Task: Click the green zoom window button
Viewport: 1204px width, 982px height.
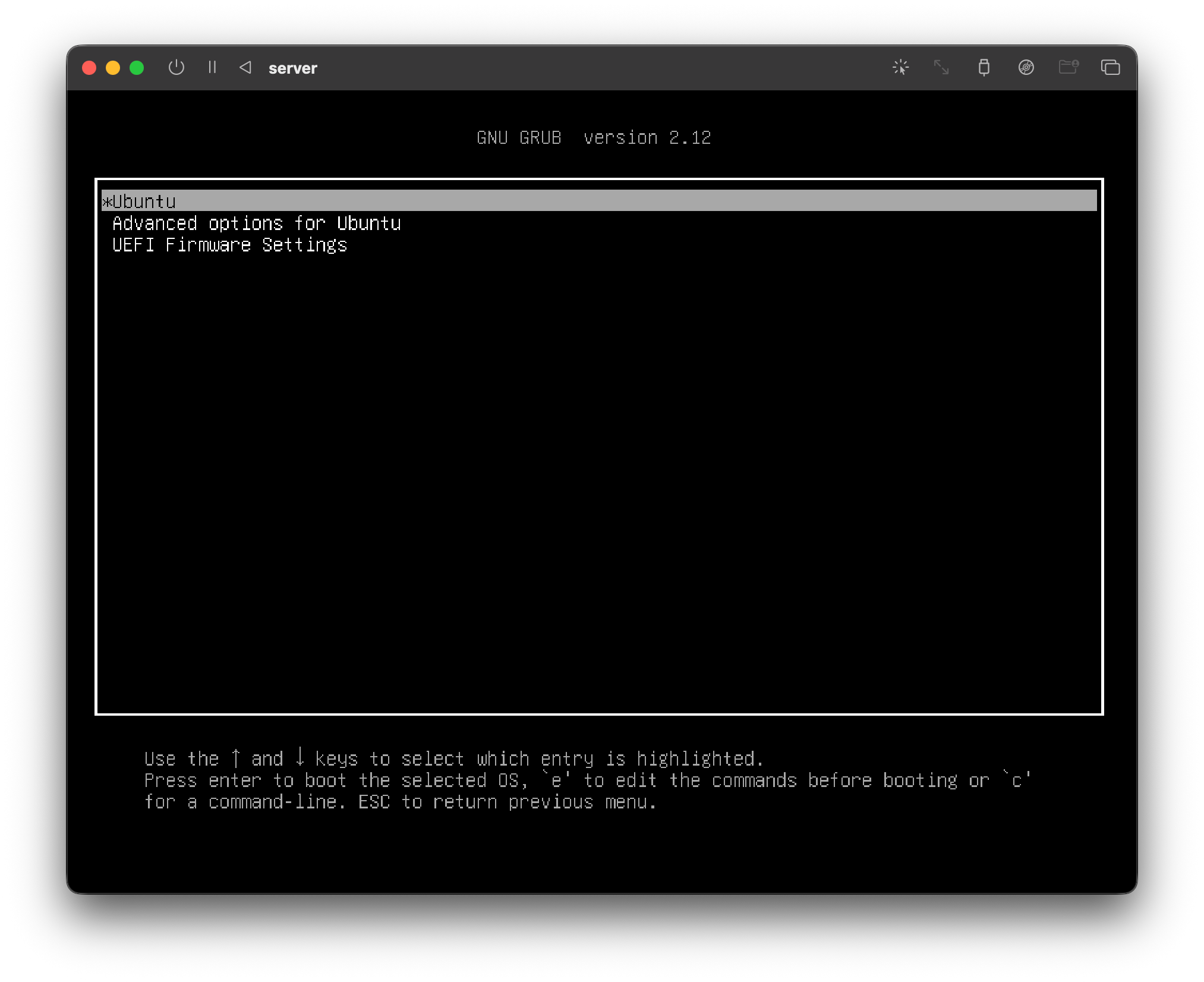Action: click(137, 68)
